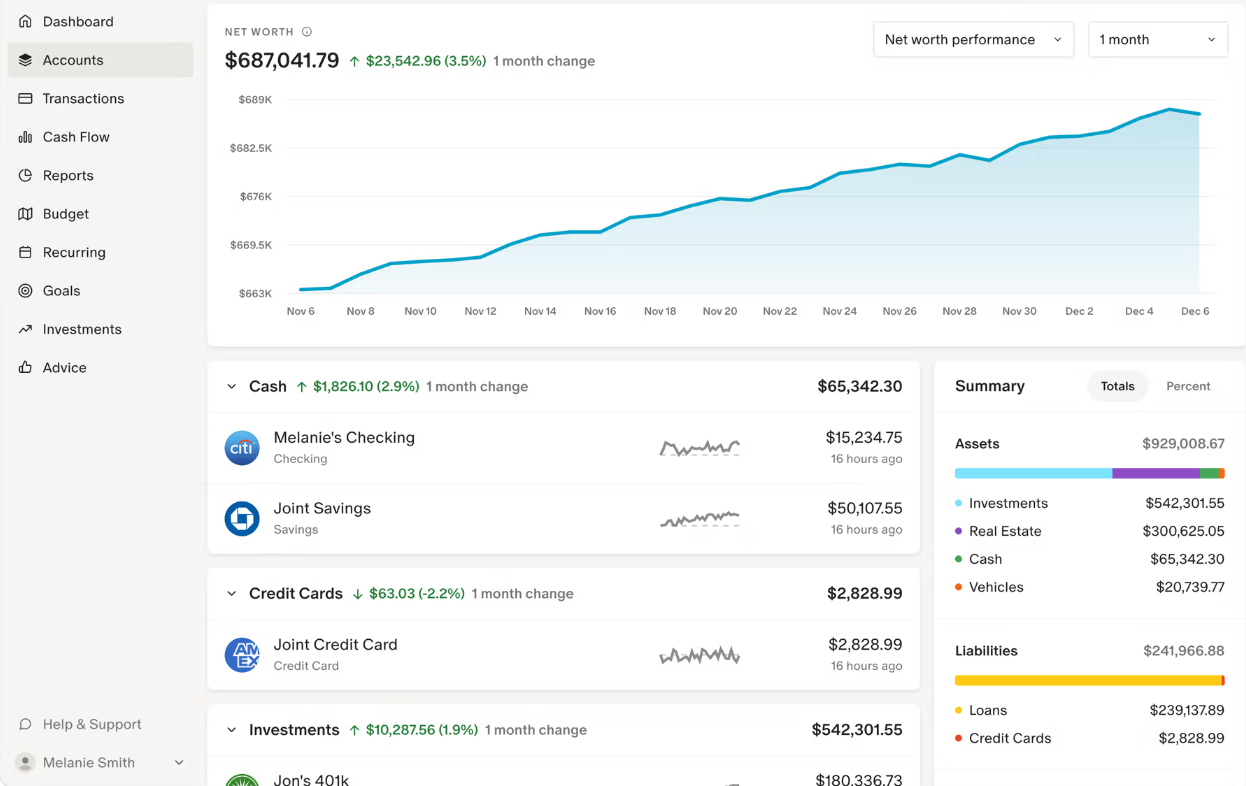Screen dimensions: 1246x786
Task: Click the Advice thumbs-up icon
Action: (x=25, y=368)
